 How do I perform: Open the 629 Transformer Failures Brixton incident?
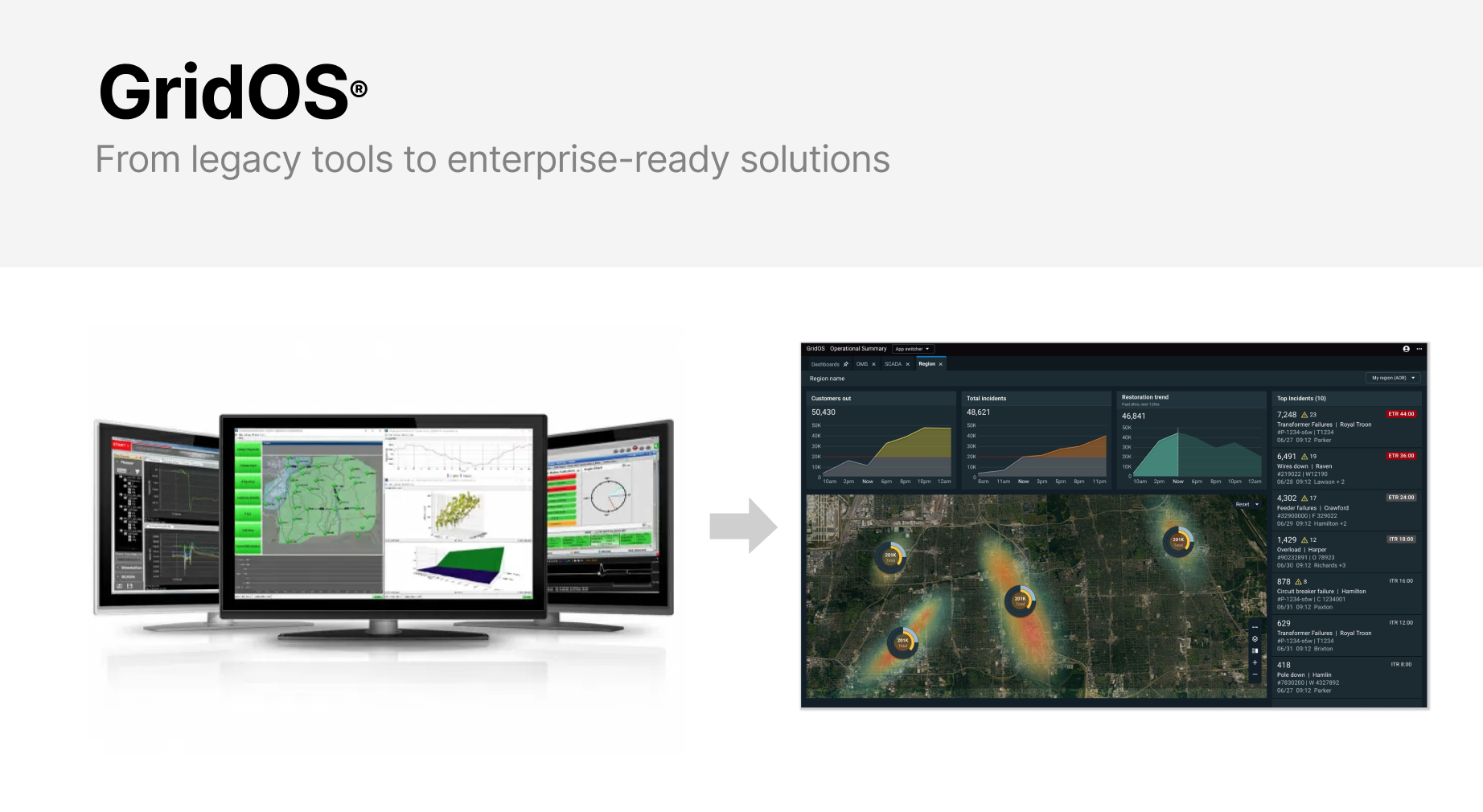coord(1346,636)
